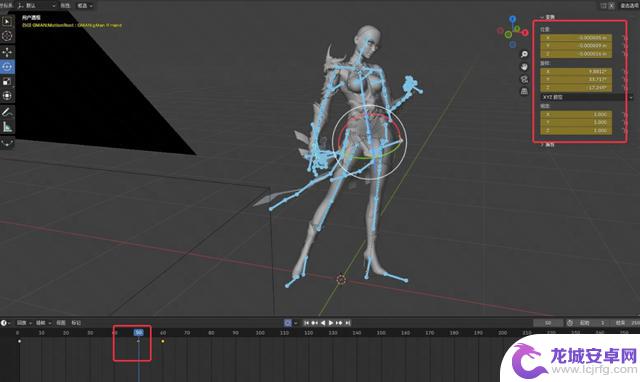Image resolution: width=640 pixels, height=382 pixels.
Task: Select the Transform tool
Action: tap(7, 96)
